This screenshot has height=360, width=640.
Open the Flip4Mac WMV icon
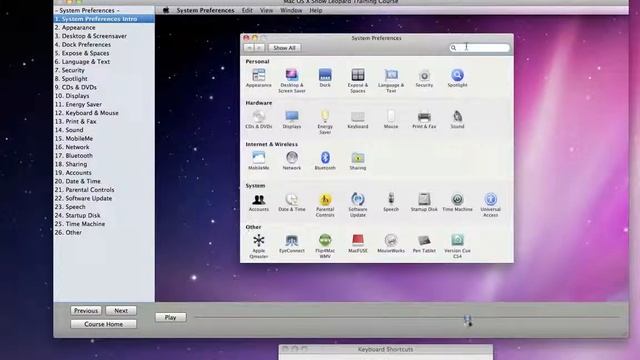point(325,240)
